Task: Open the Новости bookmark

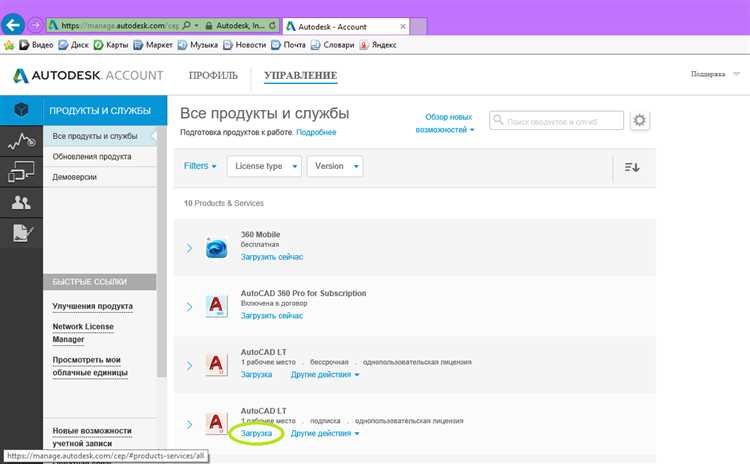Action: click(244, 45)
